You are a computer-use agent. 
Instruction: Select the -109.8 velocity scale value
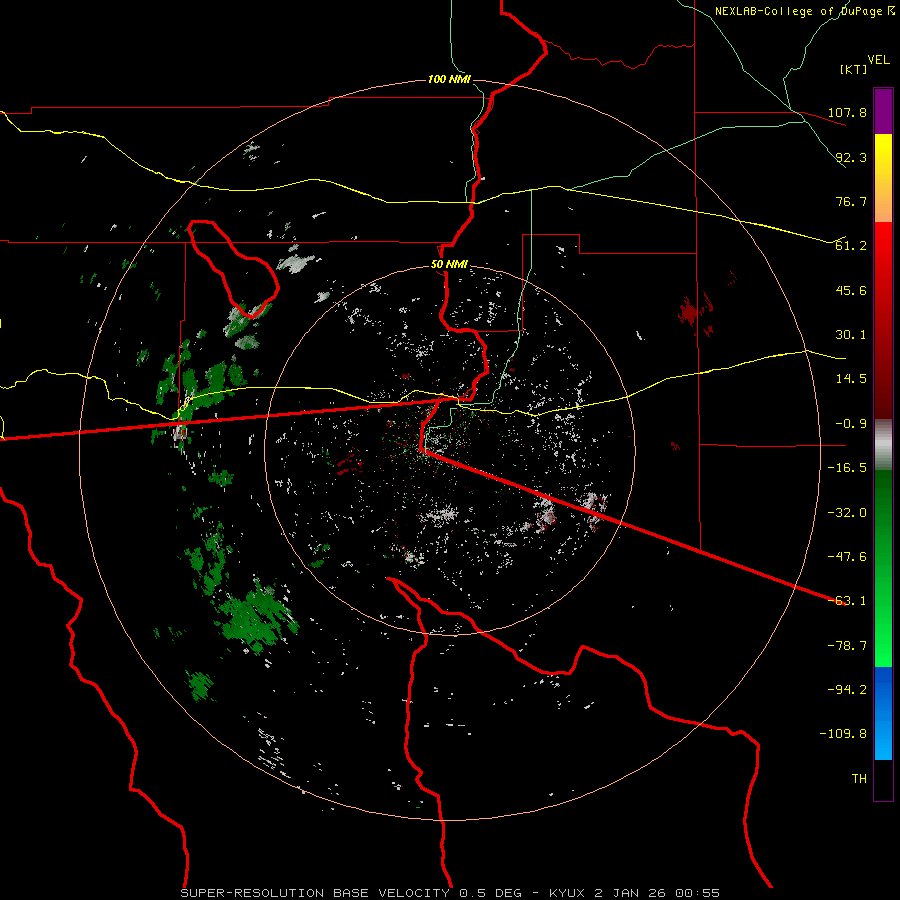click(x=843, y=734)
